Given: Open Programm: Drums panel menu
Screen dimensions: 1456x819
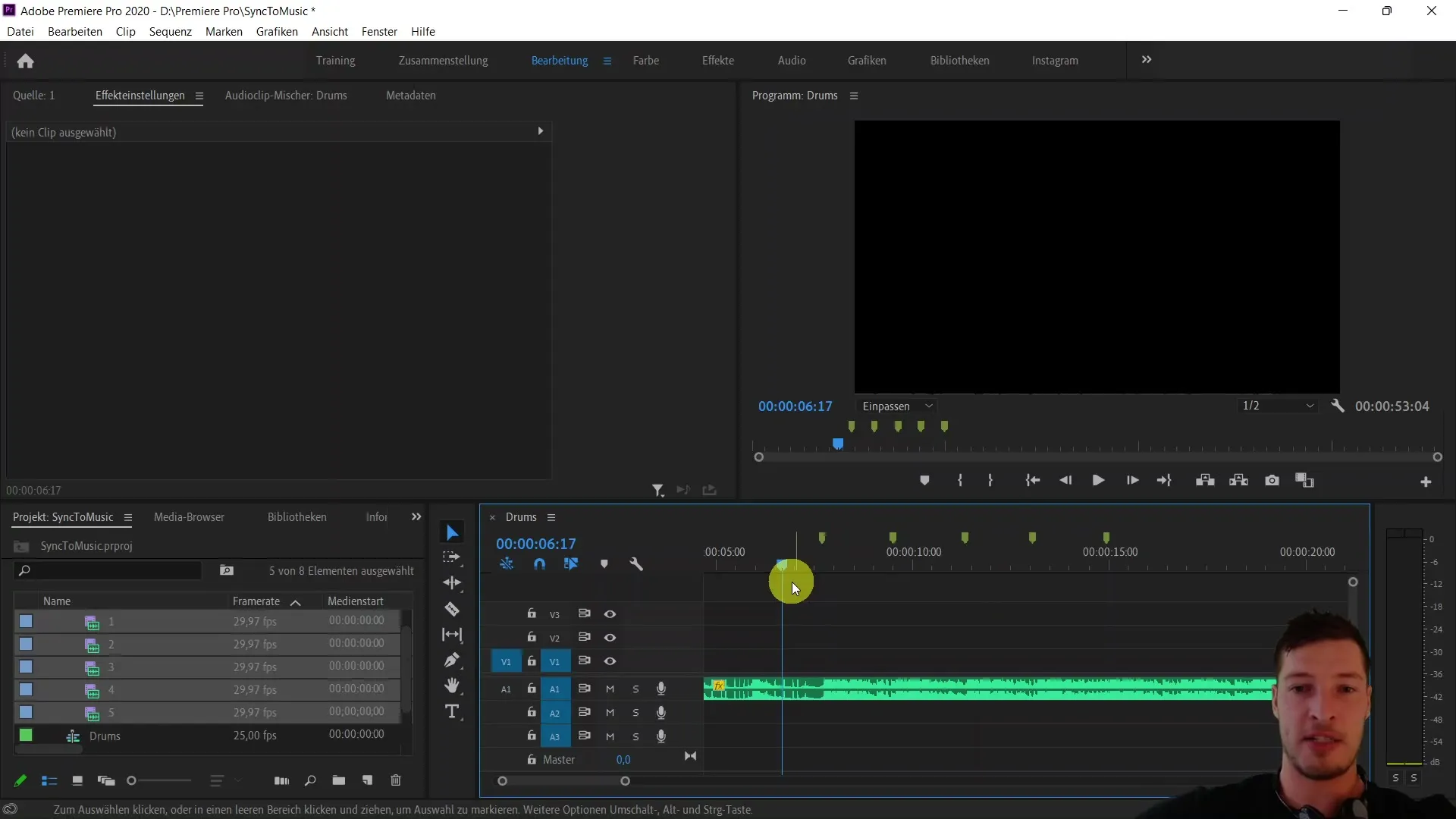Looking at the screenshot, I should pos(854,96).
